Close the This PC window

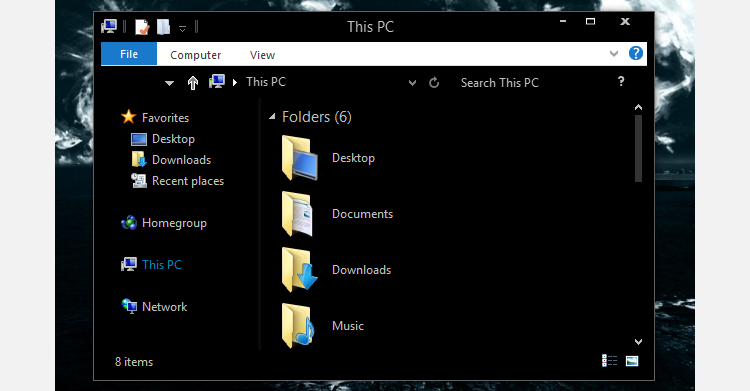click(x=625, y=22)
